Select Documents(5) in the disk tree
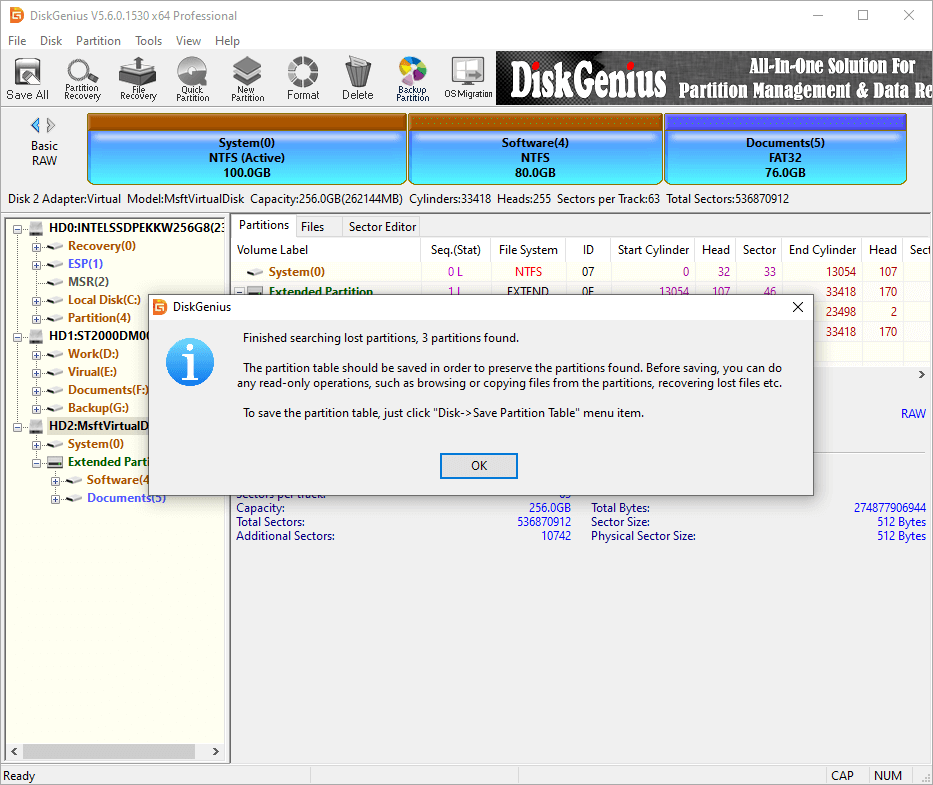This screenshot has height=785, width=933. pyautogui.click(x=126, y=498)
